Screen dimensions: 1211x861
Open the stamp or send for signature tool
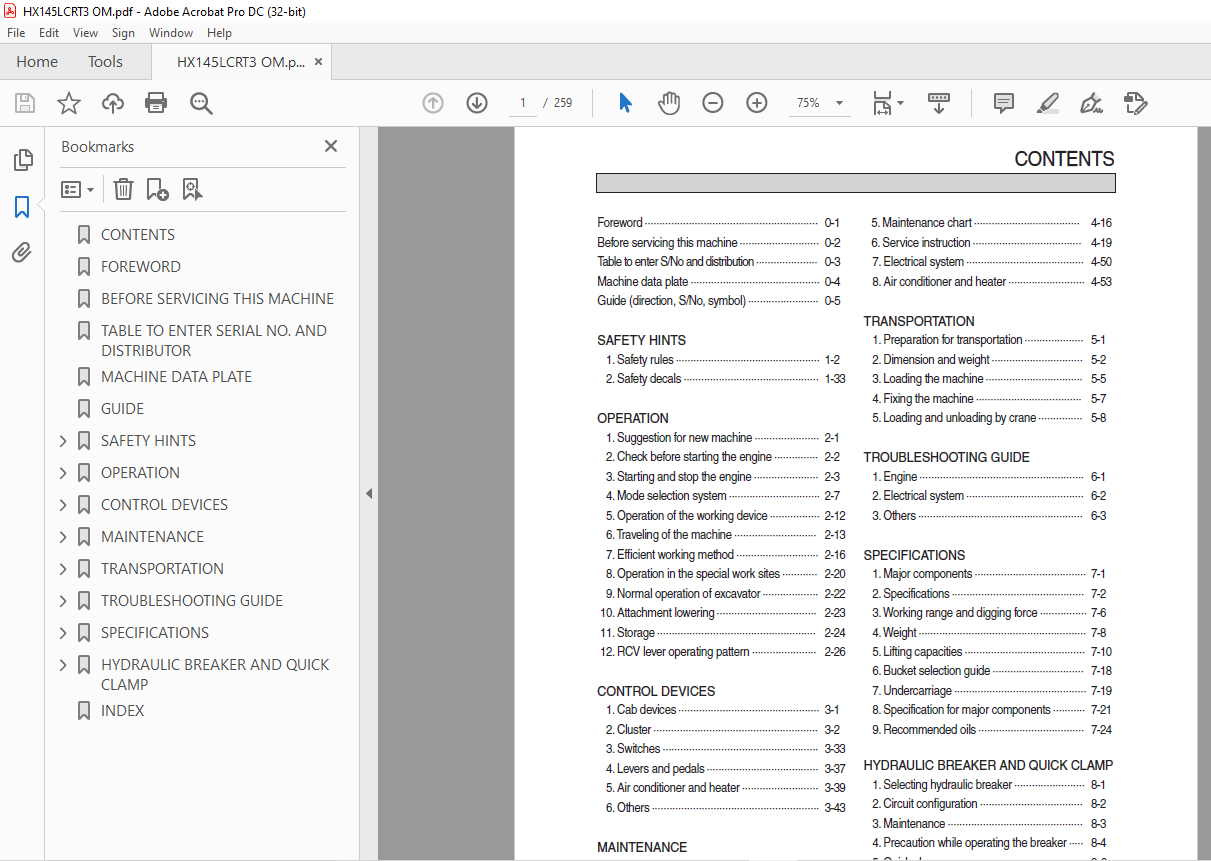[1135, 103]
